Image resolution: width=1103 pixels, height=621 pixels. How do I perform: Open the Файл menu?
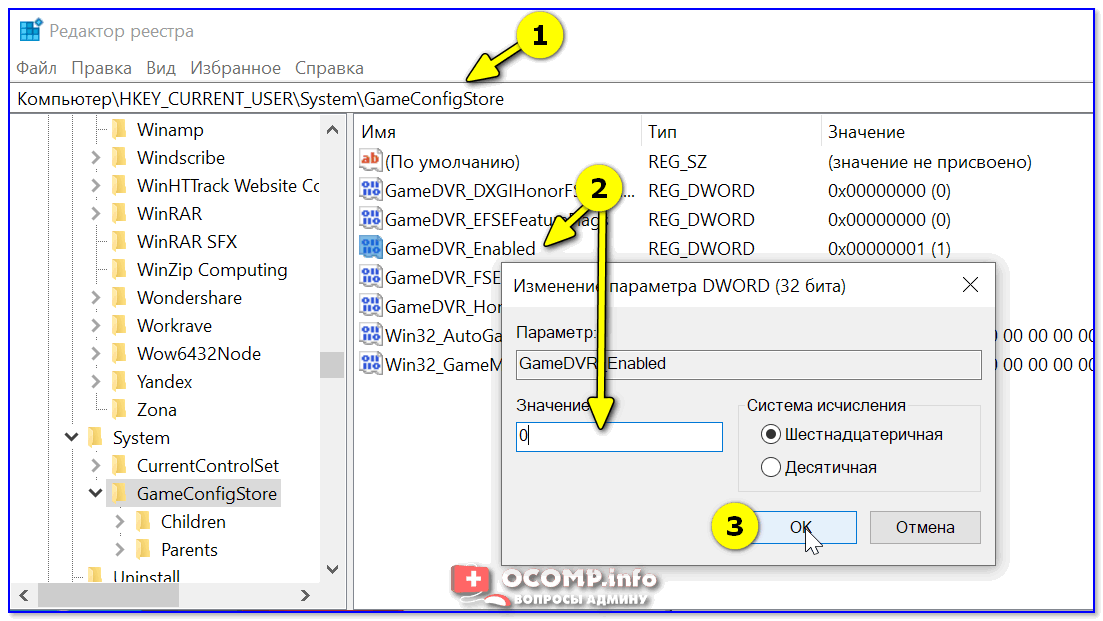coord(37,68)
